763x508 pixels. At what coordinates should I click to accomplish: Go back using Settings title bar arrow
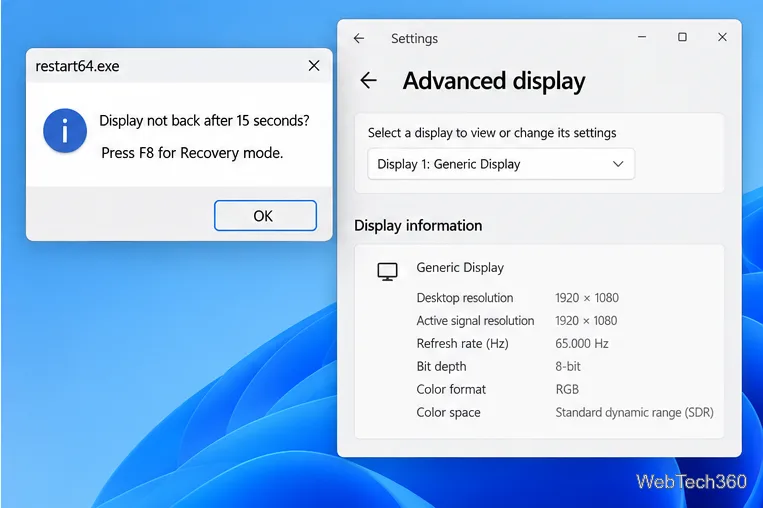[x=359, y=38]
